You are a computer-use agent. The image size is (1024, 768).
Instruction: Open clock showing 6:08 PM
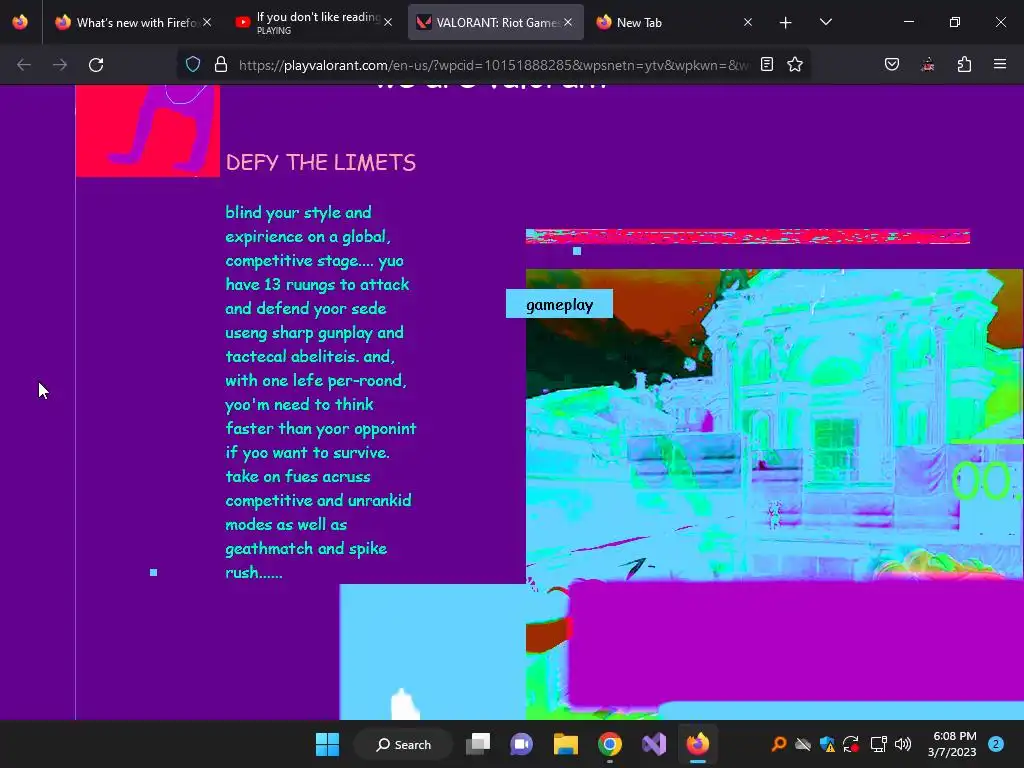(953, 744)
